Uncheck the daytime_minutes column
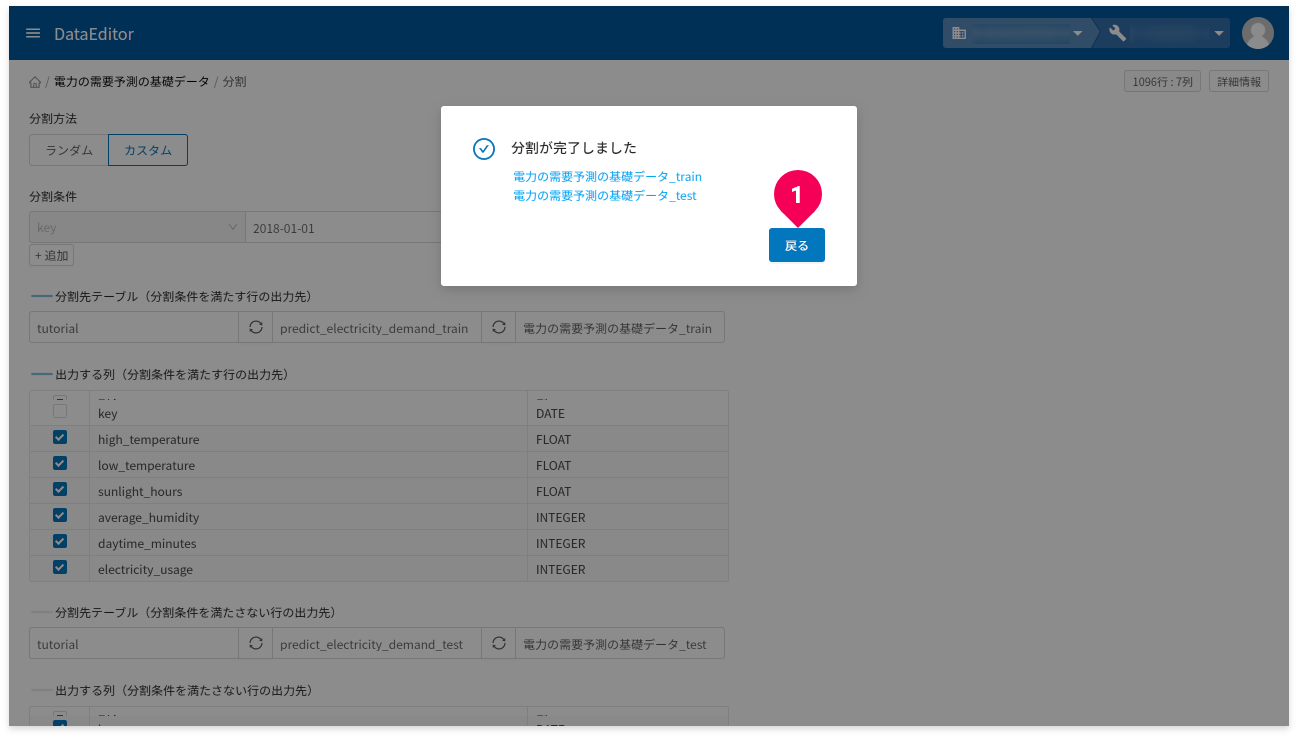 point(60,542)
